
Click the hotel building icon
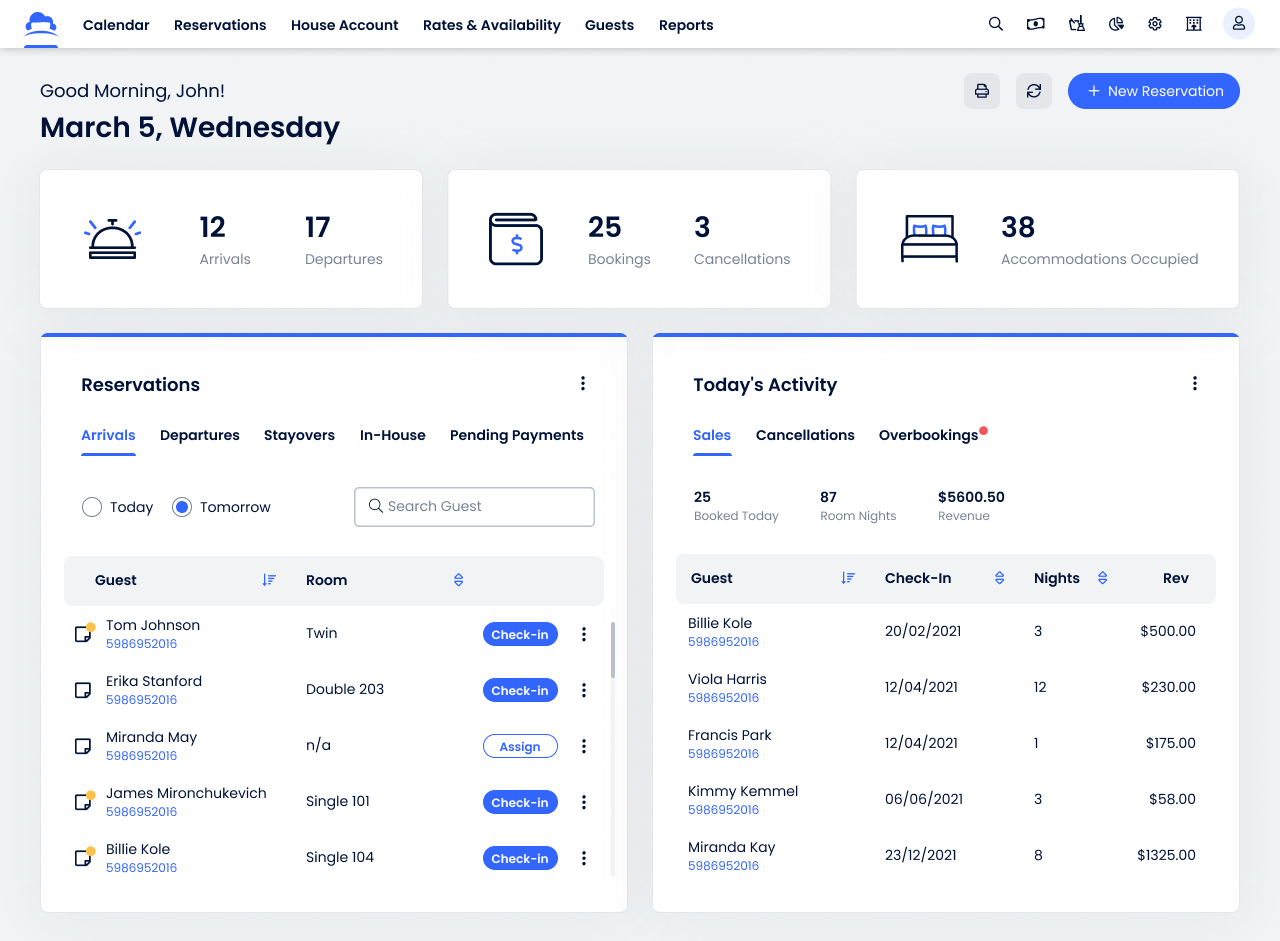(x=1193, y=24)
